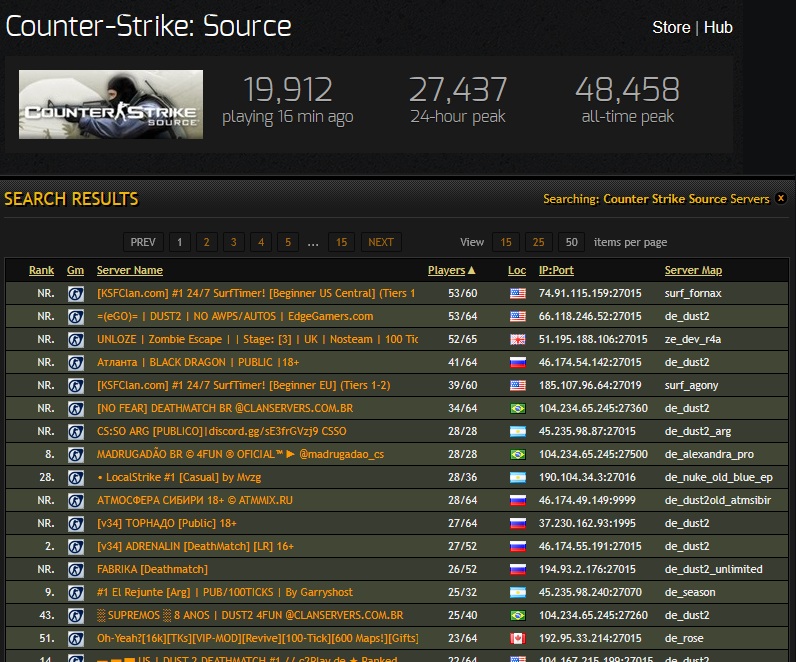Sort table by Rank column
The image size is (796, 662).
coord(42,271)
